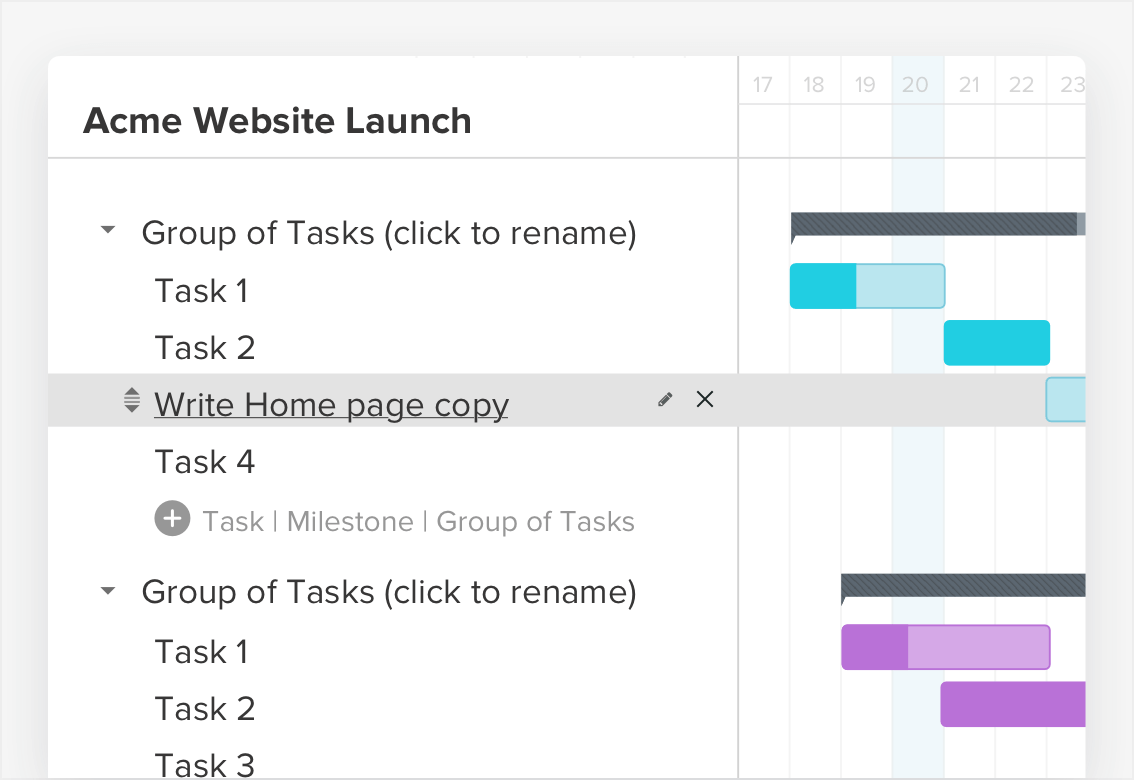Select Task 4 in the task list
The height and width of the screenshot is (780, 1134).
(204, 461)
